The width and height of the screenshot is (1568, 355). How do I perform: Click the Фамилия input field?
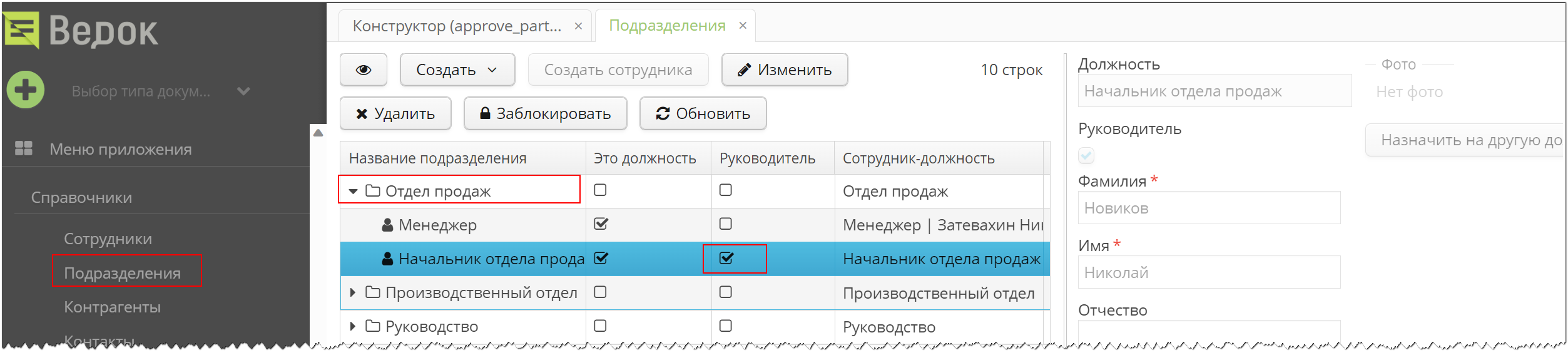1209,208
